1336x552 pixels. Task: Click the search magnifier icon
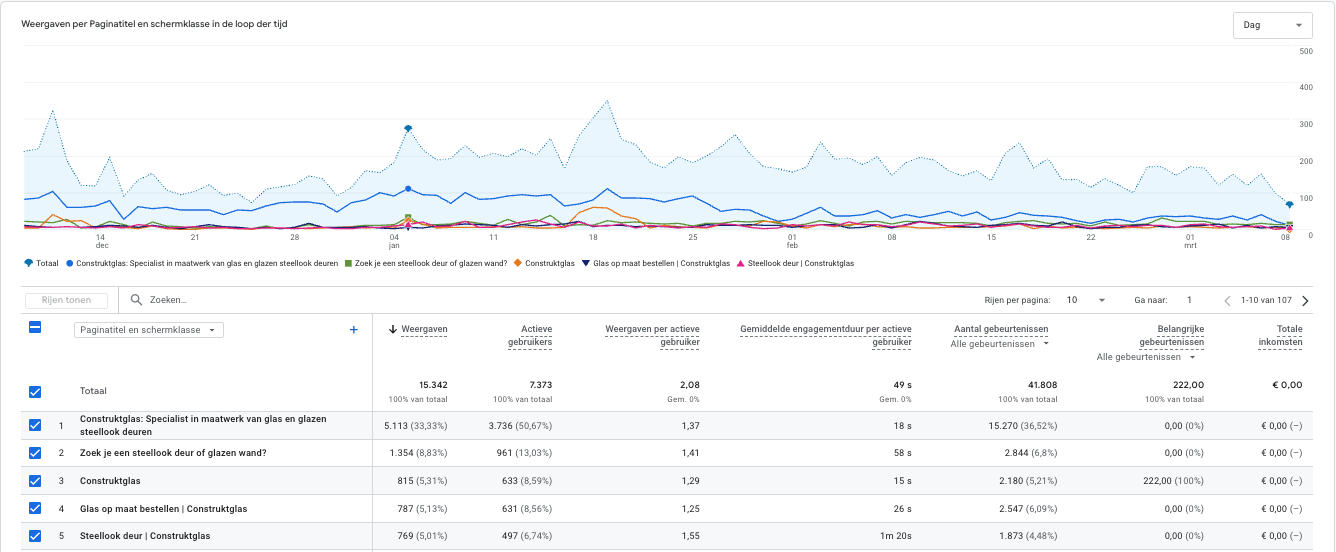tap(136, 300)
